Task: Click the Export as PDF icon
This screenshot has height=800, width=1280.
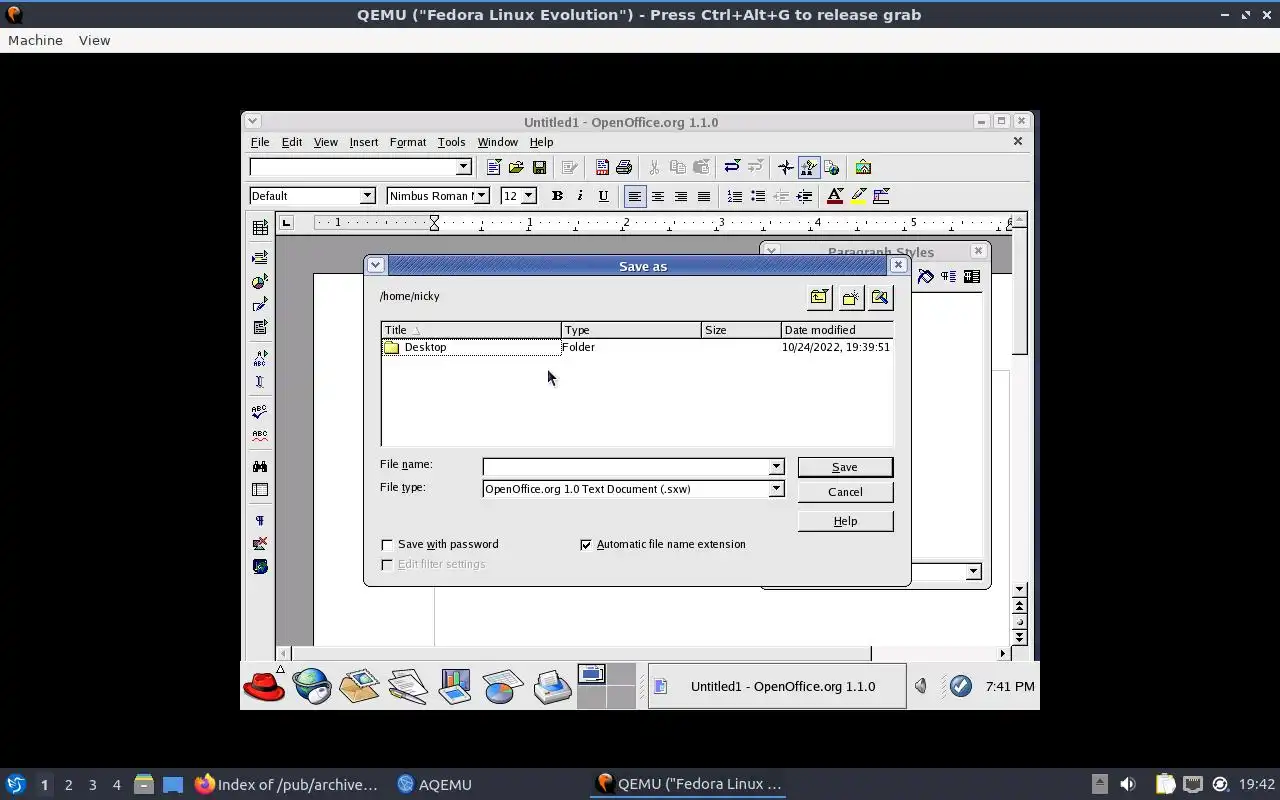Action: (602, 167)
